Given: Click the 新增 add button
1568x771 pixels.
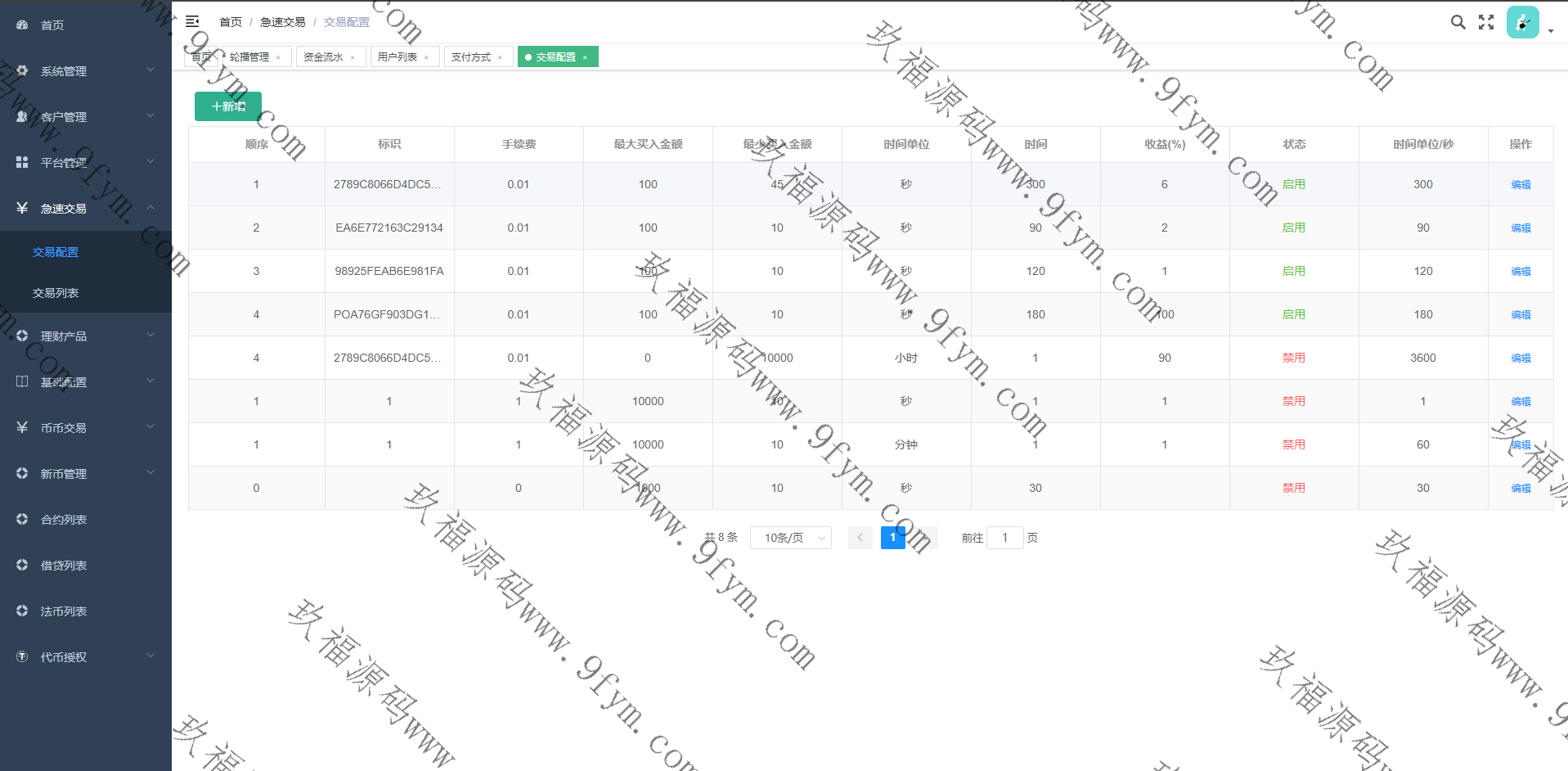Looking at the screenshot, I should point(228,106).
